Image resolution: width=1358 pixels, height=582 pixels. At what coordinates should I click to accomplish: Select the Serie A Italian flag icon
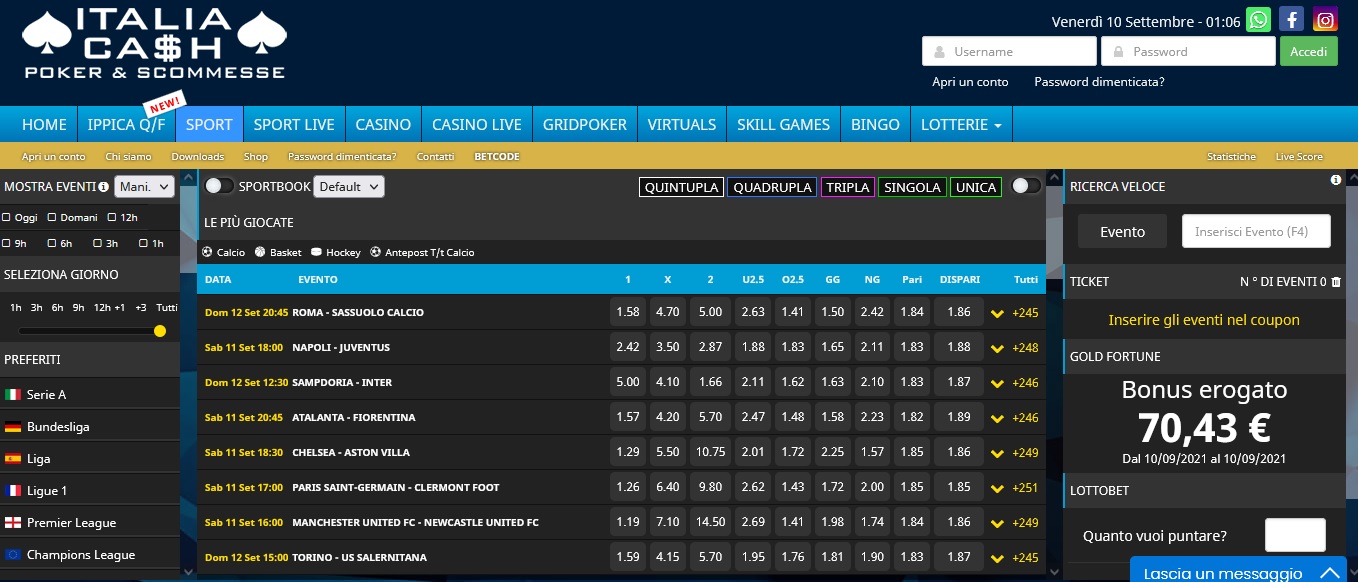[13, 395]
